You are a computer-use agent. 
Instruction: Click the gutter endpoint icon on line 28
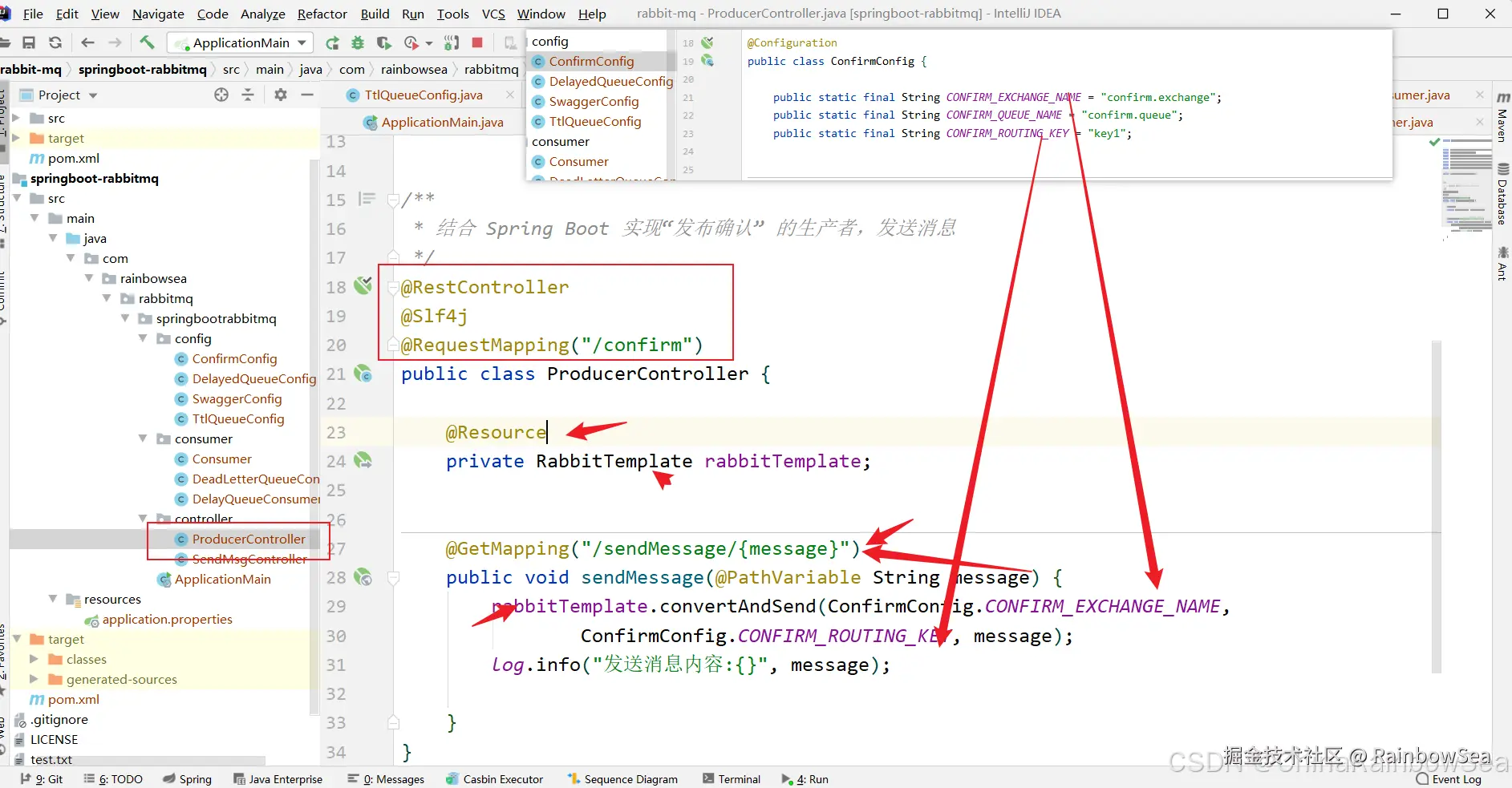point(363,576)
